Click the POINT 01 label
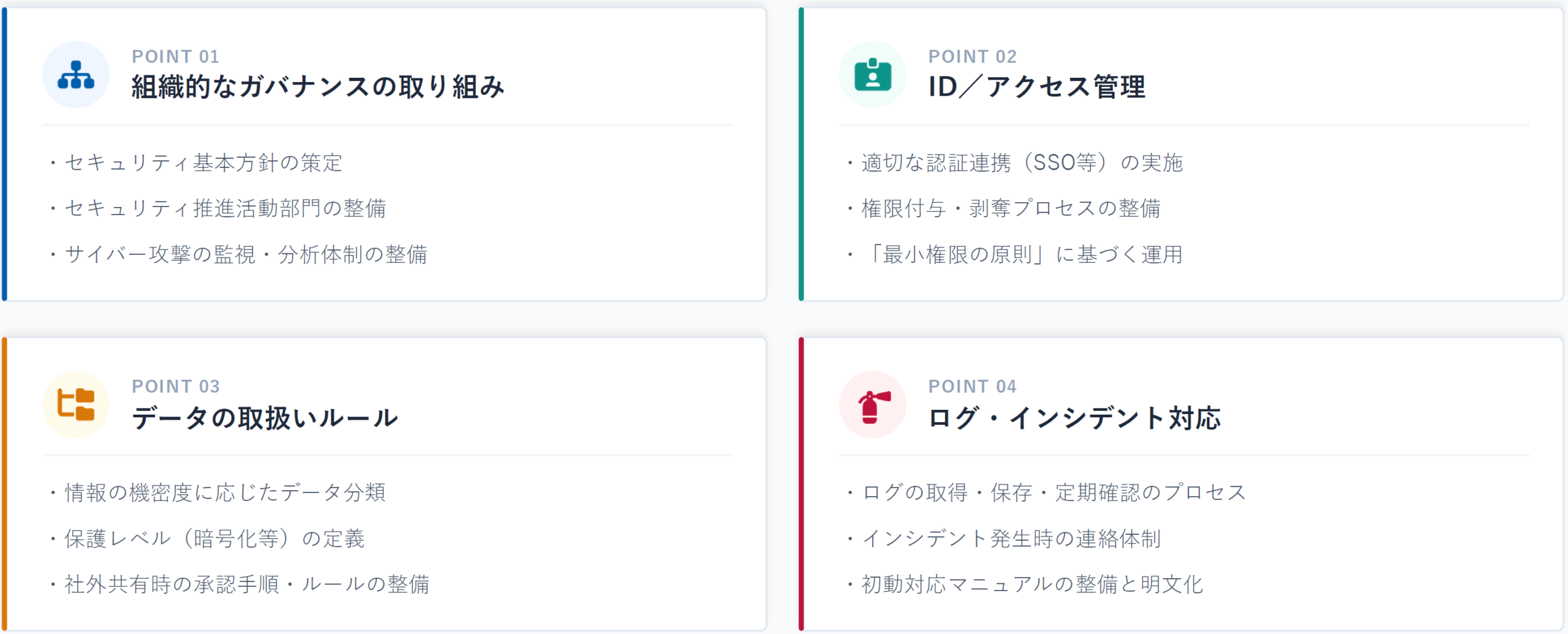Viewport: 1568px width, 634px height. click(x=176, y=56)
